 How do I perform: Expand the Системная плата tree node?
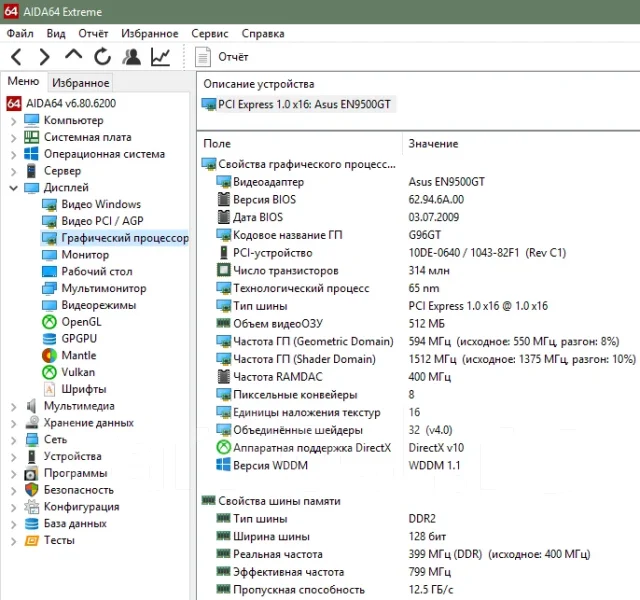[13, 138]
